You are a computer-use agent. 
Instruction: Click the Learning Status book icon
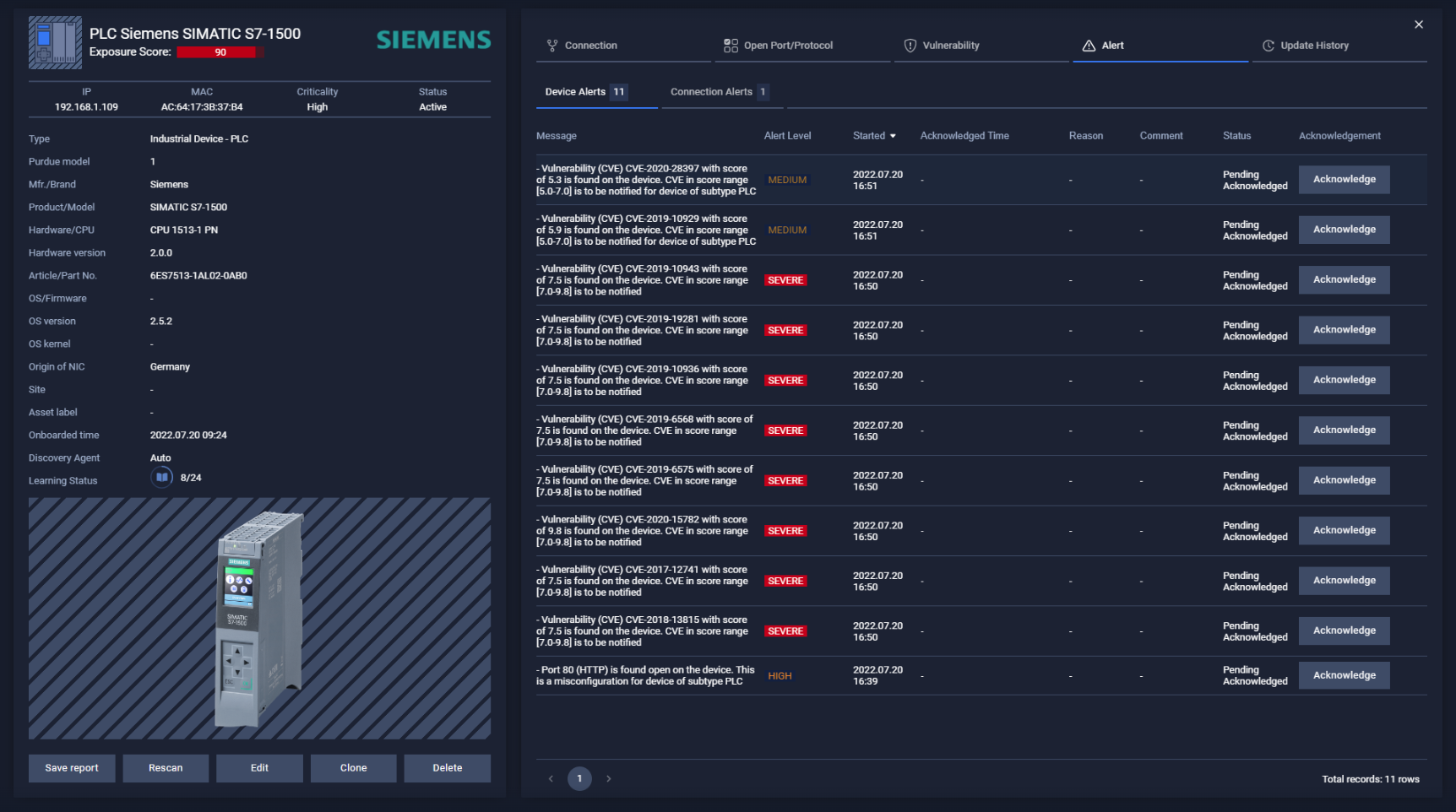tap(161, 478)
